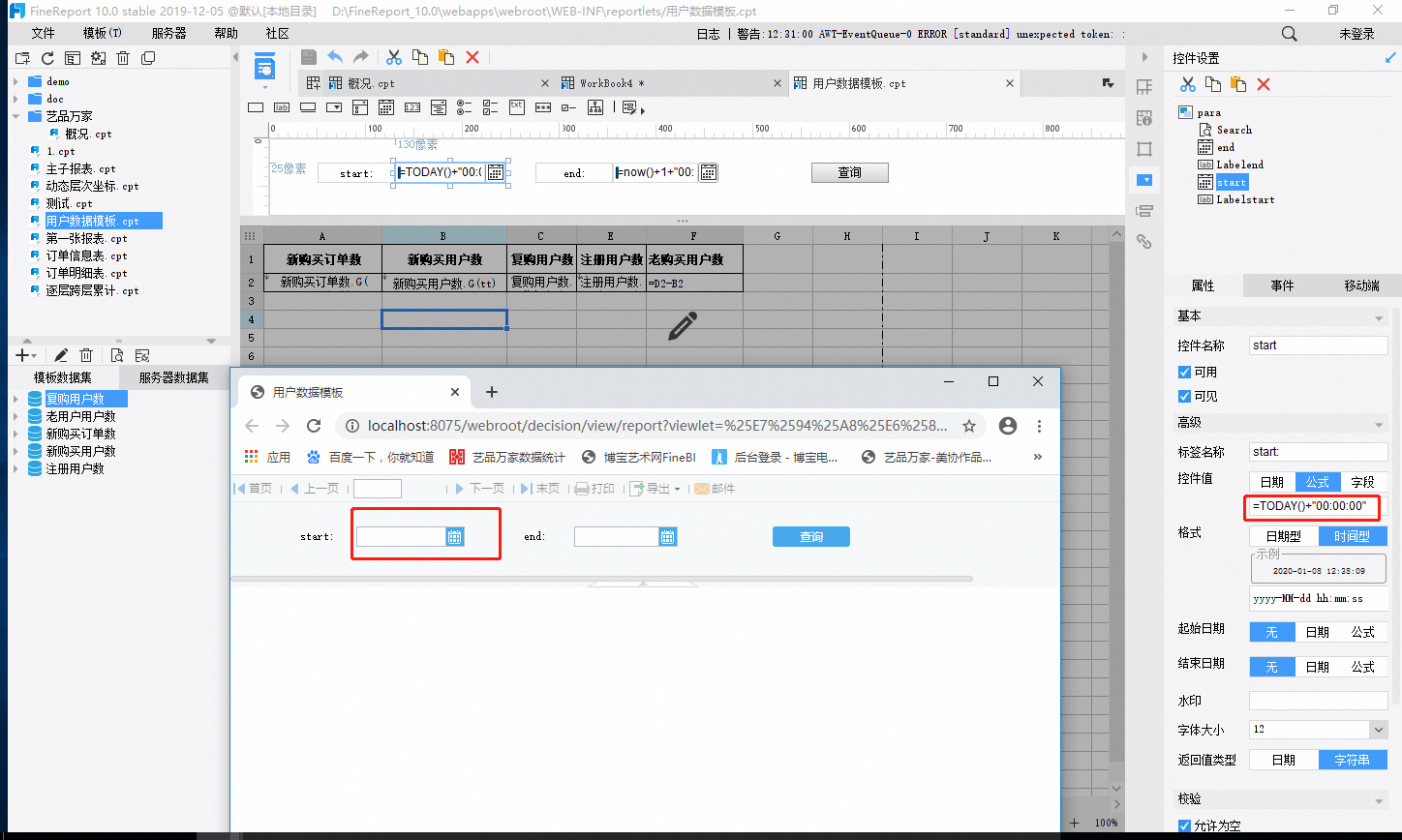Reload the browser page
Image resolution: width=1402 pixels, height=840 pixels.
point(314,426)
